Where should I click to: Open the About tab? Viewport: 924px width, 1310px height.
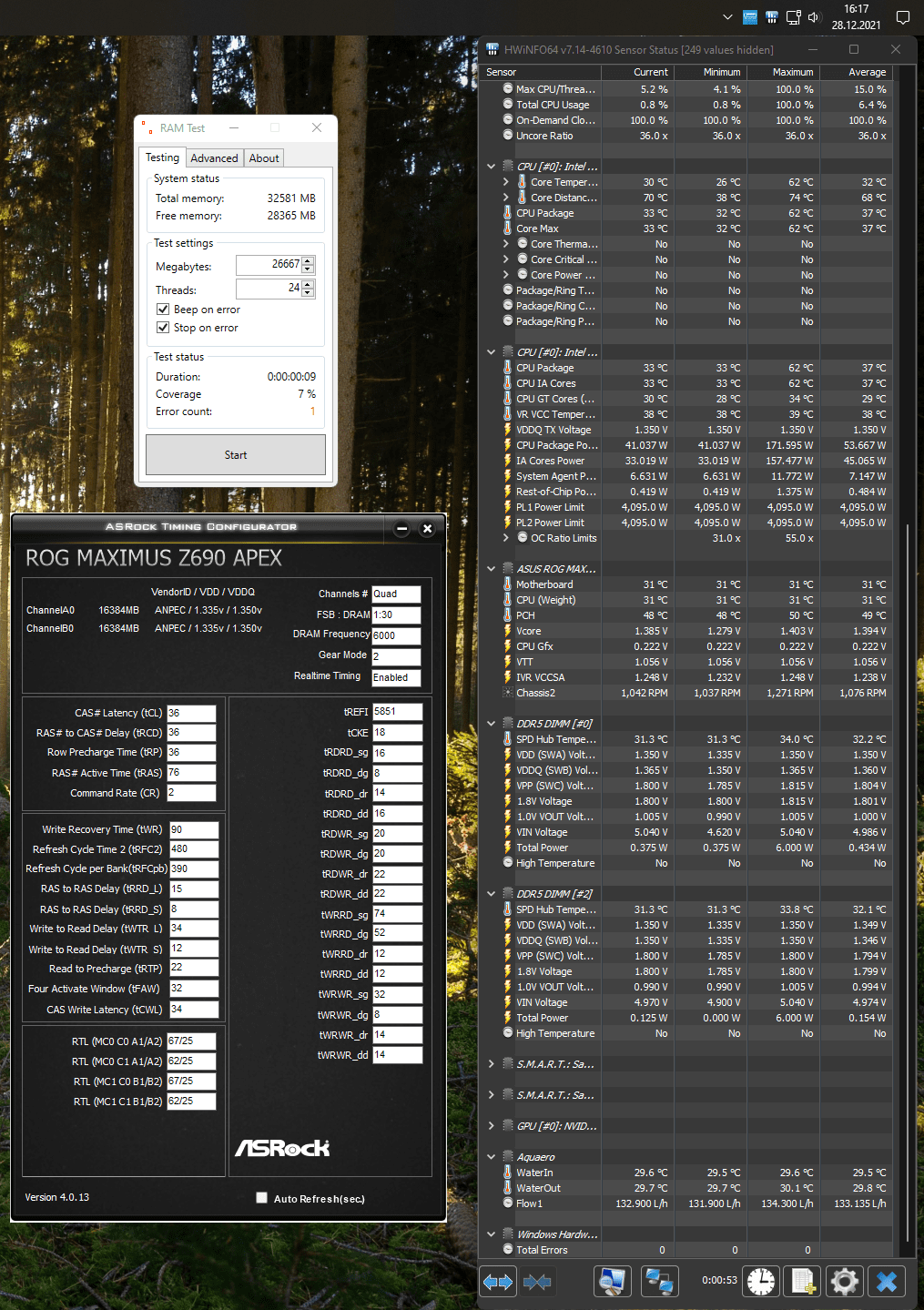(x=264, y=158)
